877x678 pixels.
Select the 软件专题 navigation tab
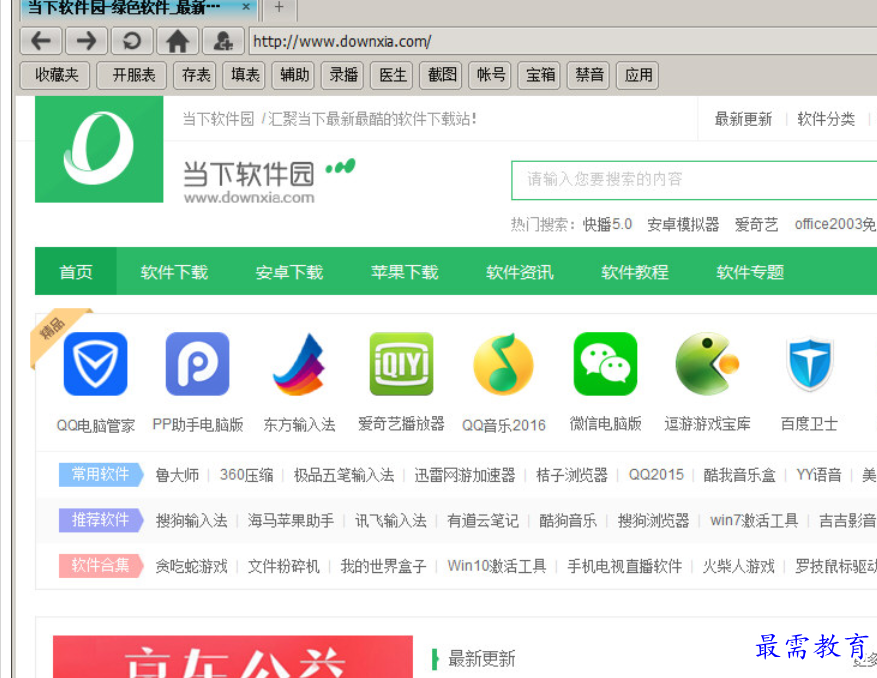coord(751,272)
